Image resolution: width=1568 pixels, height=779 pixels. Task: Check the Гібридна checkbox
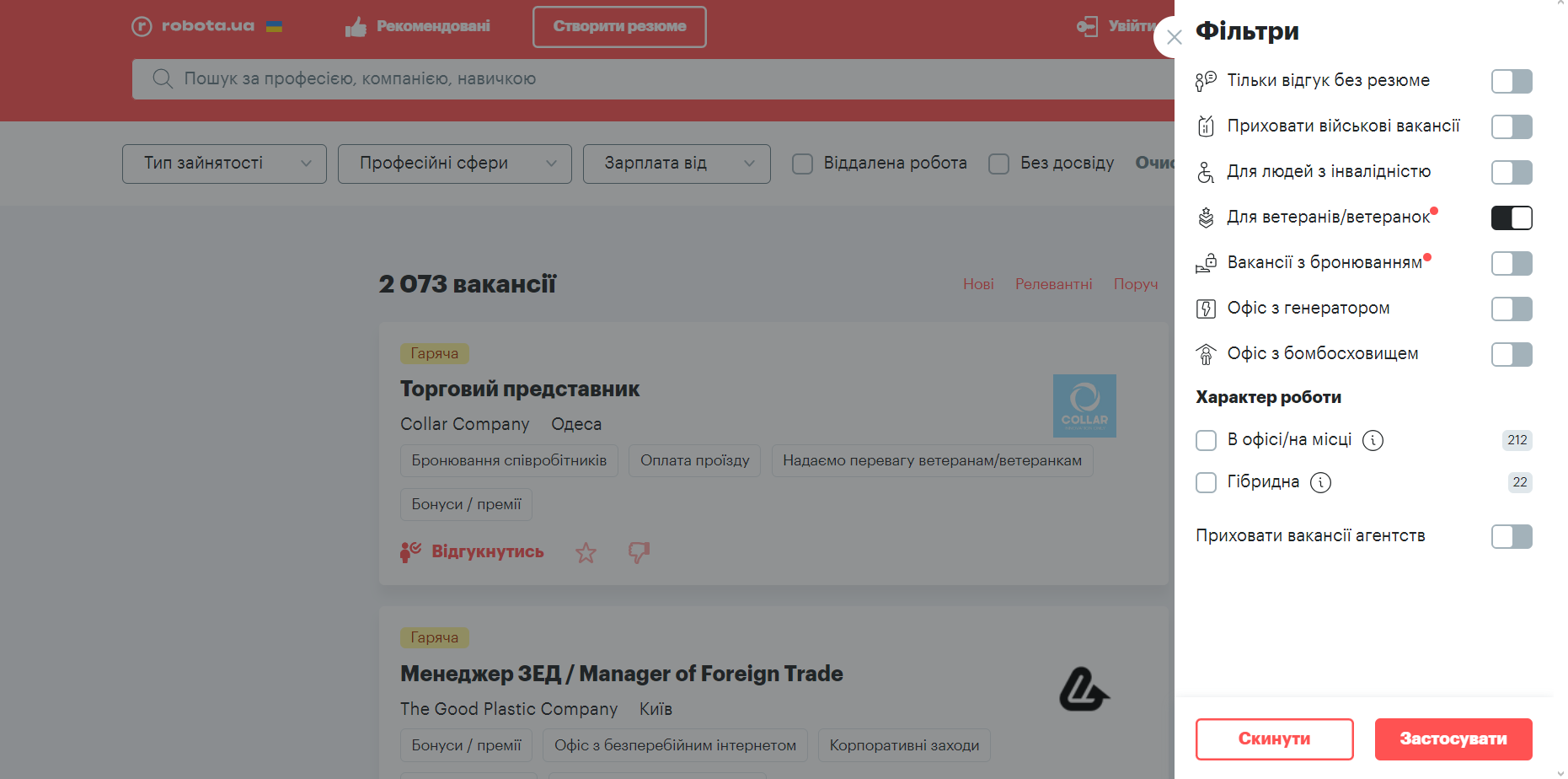click(1206, 482)
